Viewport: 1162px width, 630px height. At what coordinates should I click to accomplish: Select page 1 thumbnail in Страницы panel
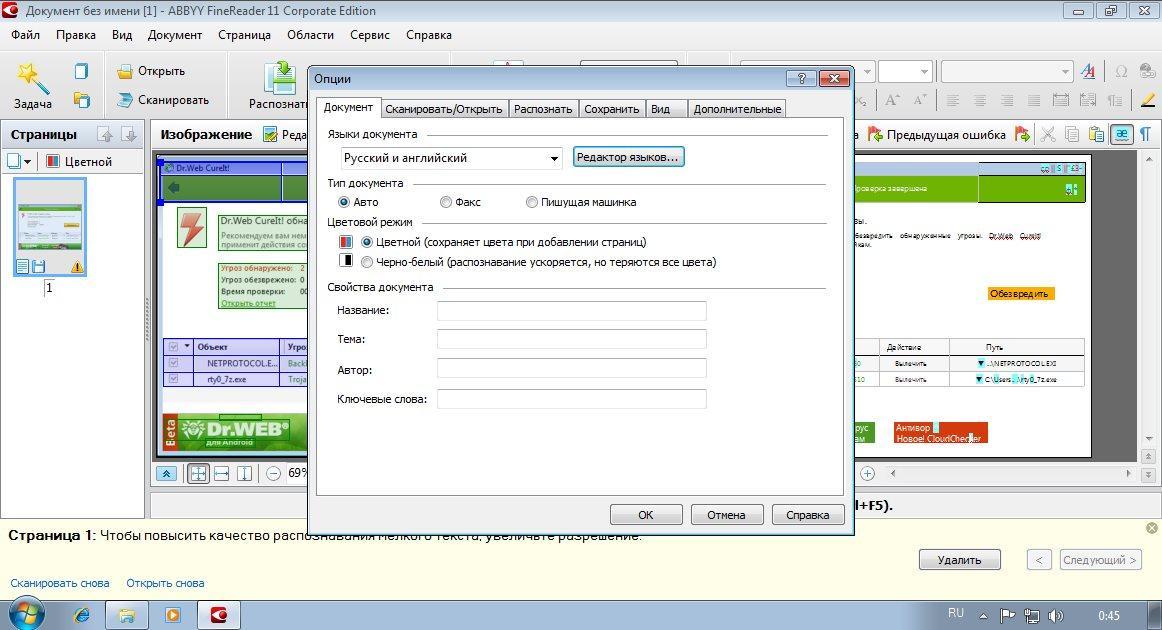pos(50,228)
